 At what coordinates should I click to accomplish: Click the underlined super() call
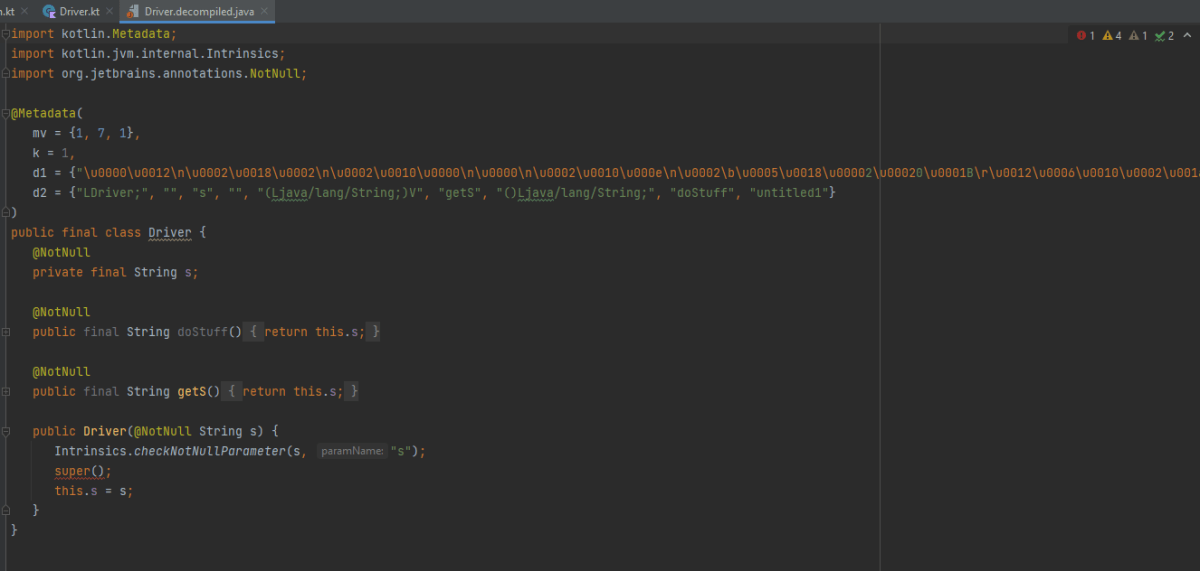(x=80, y=471)
